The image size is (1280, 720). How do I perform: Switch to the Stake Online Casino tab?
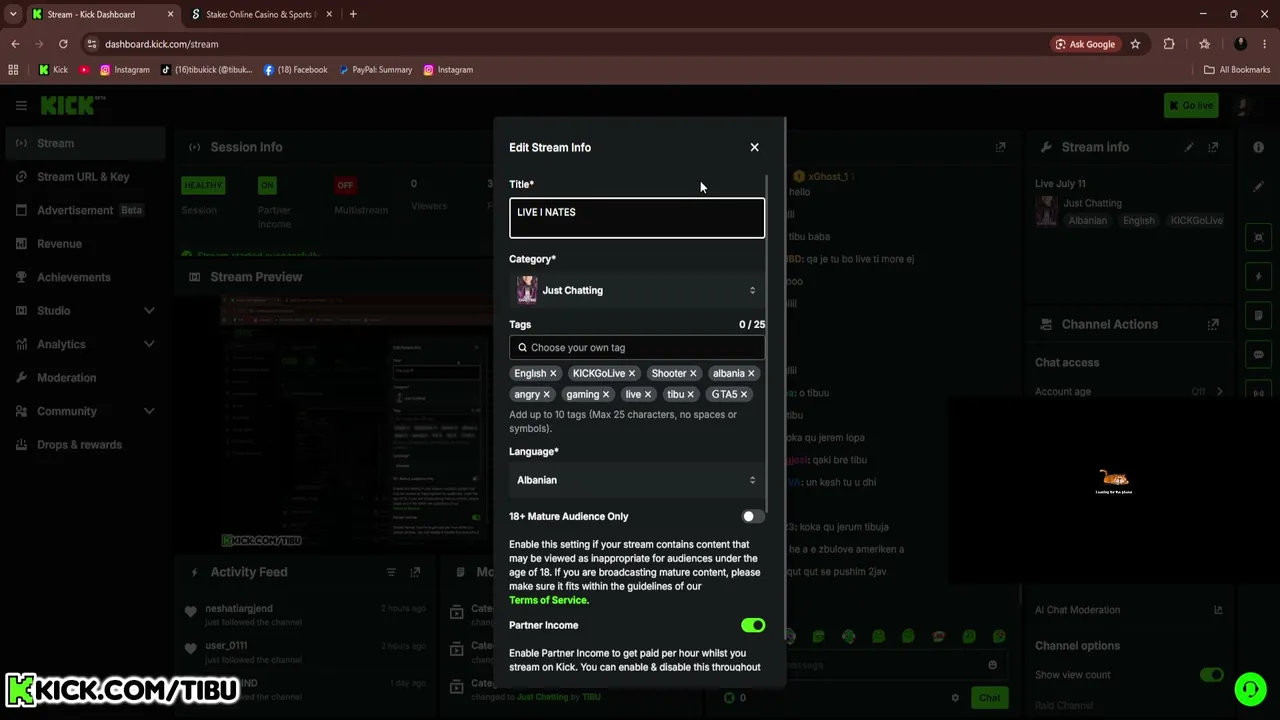coord(260,14)
